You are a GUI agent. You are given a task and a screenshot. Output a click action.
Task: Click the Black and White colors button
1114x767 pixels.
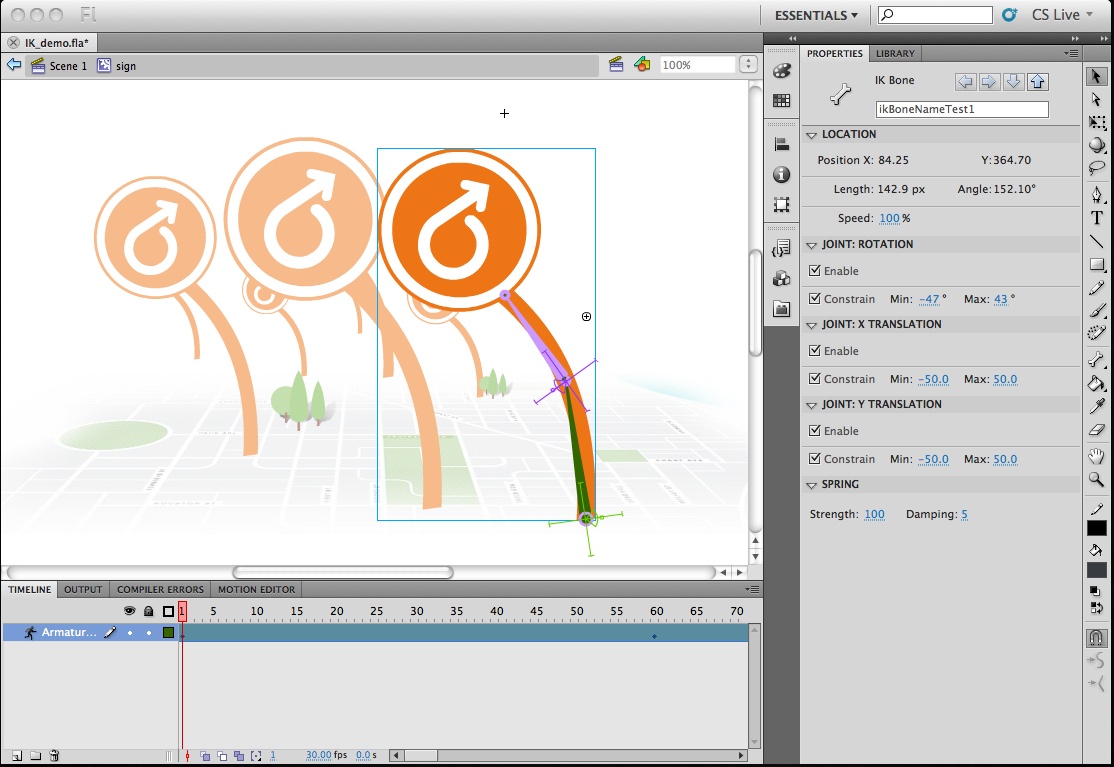tap(1096, 591)
